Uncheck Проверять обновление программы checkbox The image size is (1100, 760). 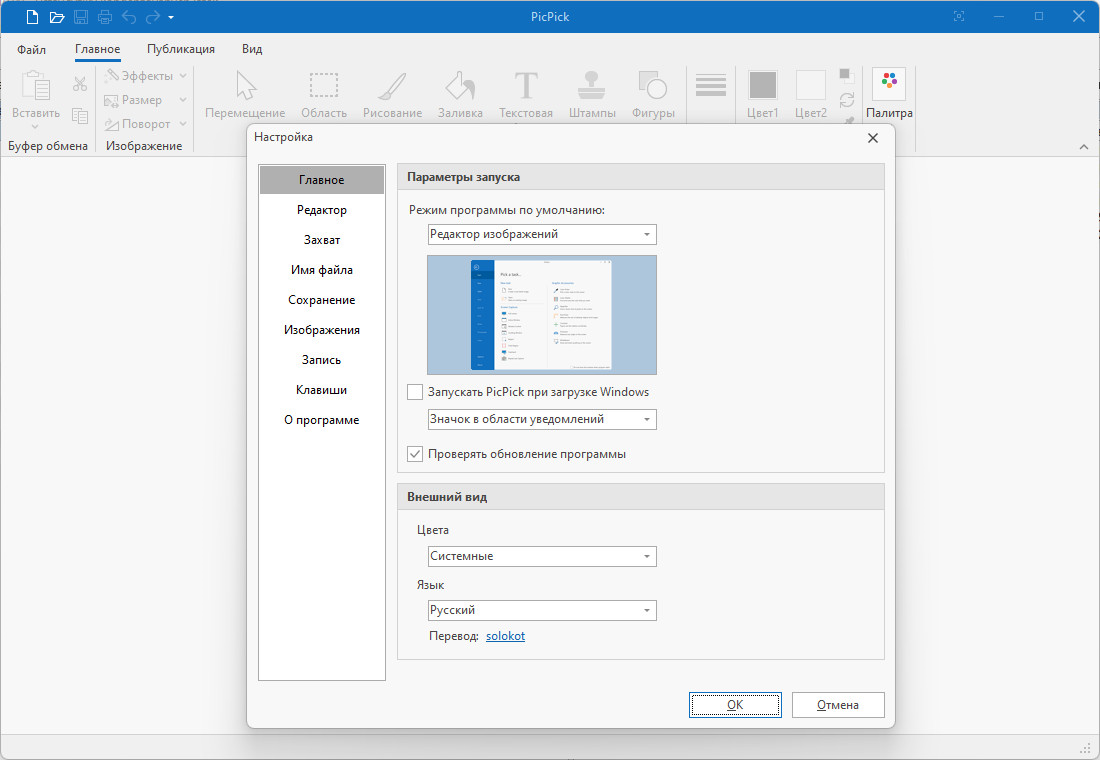point(415,454)
